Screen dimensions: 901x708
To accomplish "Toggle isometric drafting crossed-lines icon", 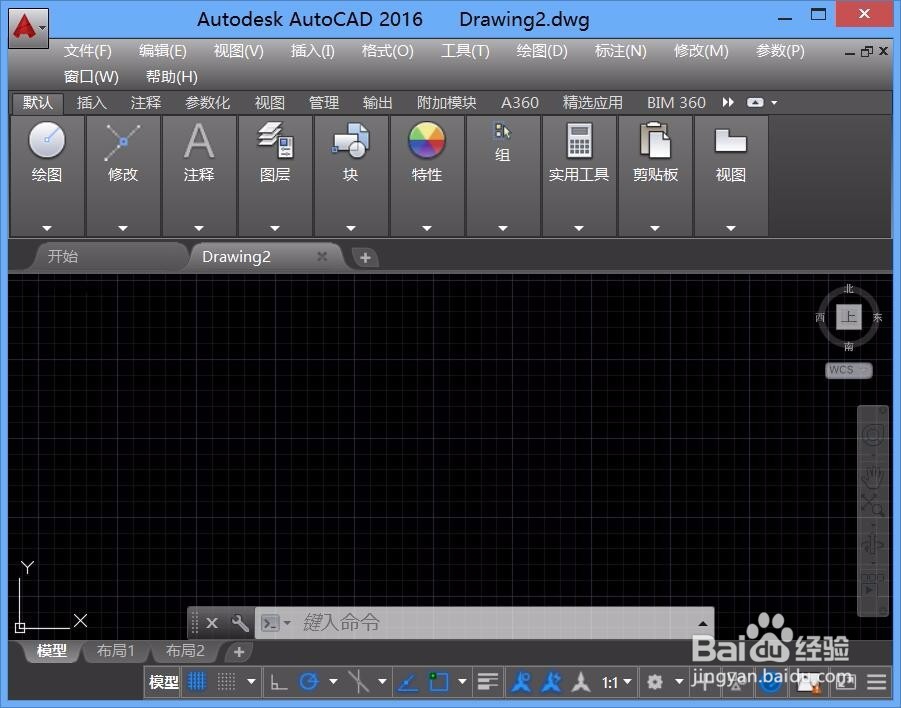I will tap(358, 682).
